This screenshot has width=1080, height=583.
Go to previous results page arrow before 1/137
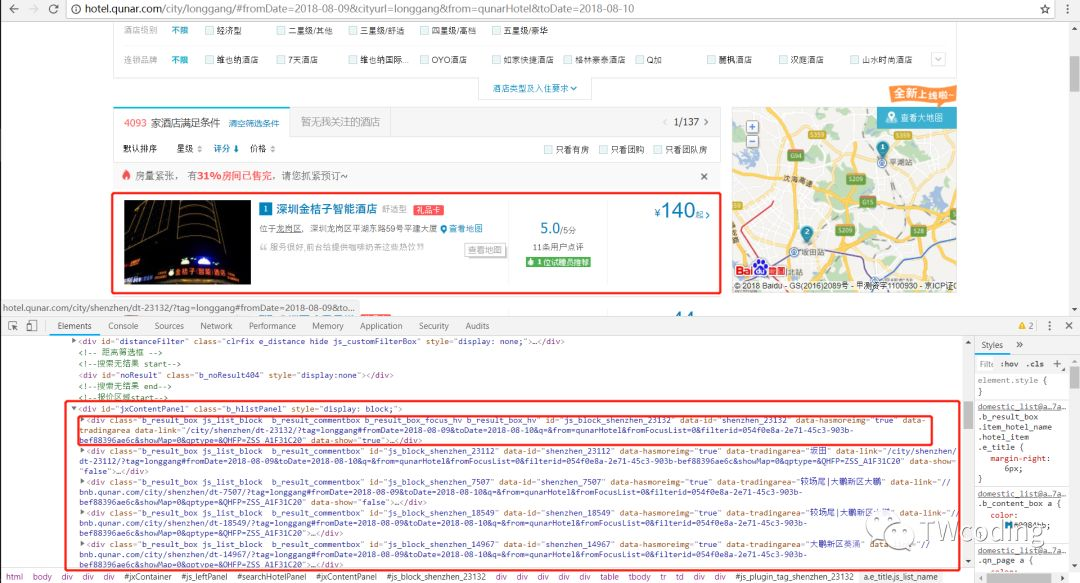665,122
